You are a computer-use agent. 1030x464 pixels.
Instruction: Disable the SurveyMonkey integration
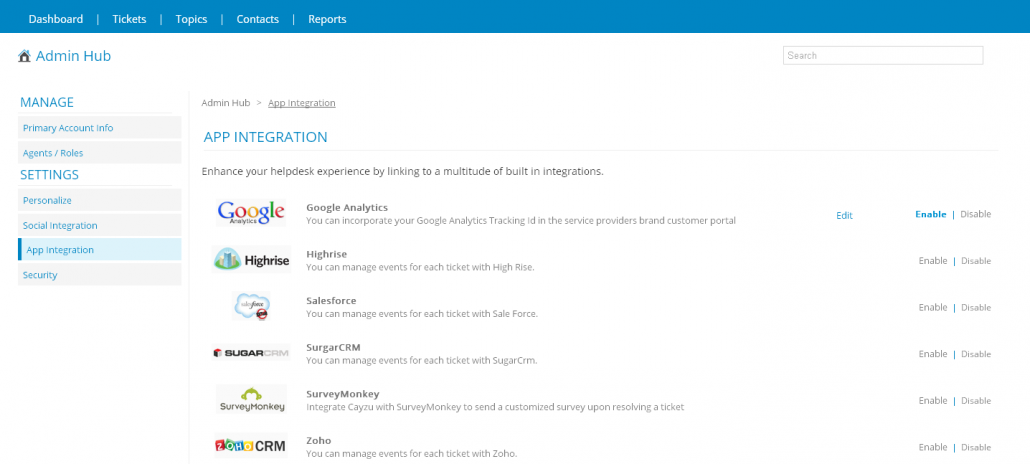point(976,401)
